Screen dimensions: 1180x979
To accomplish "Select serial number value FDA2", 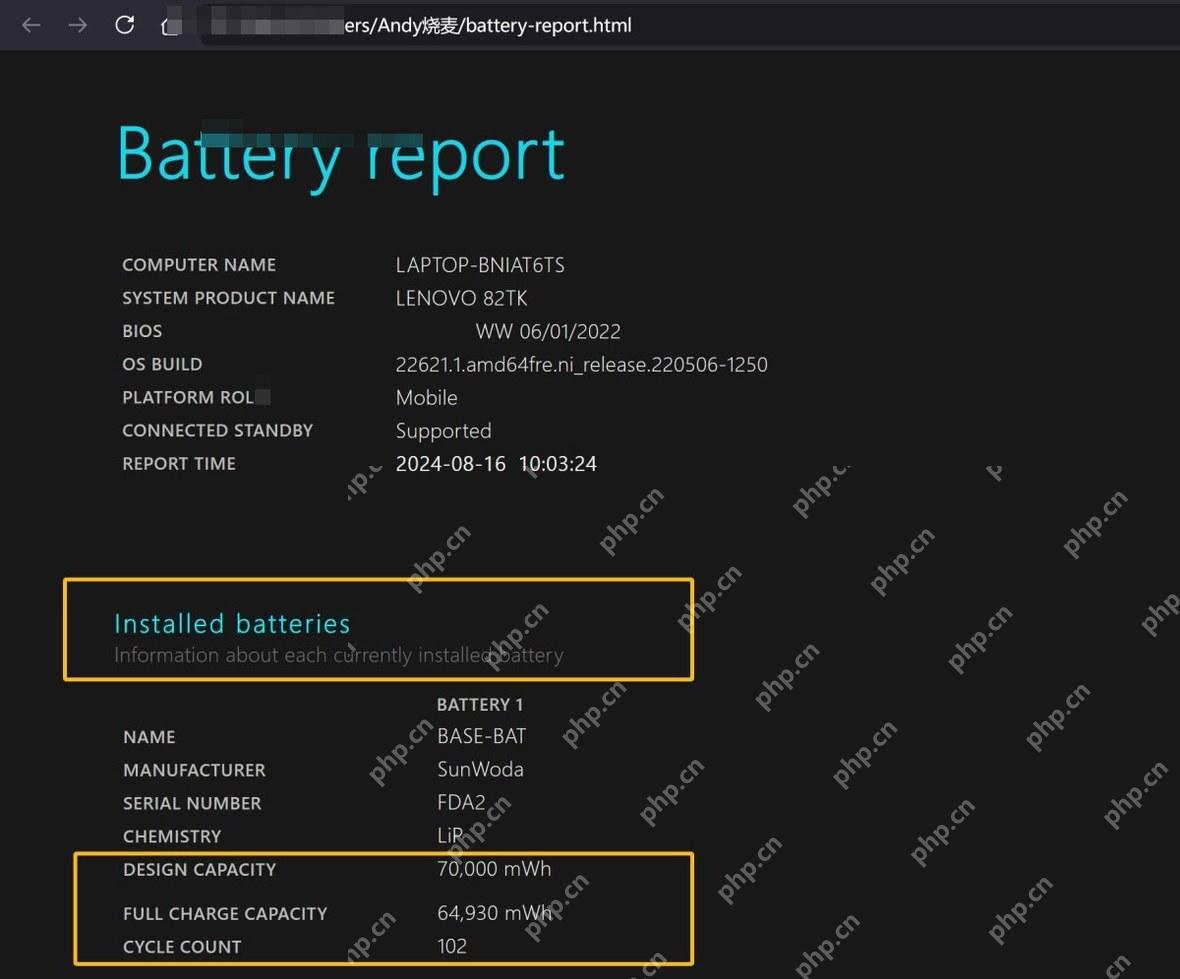I will (461, 802).
